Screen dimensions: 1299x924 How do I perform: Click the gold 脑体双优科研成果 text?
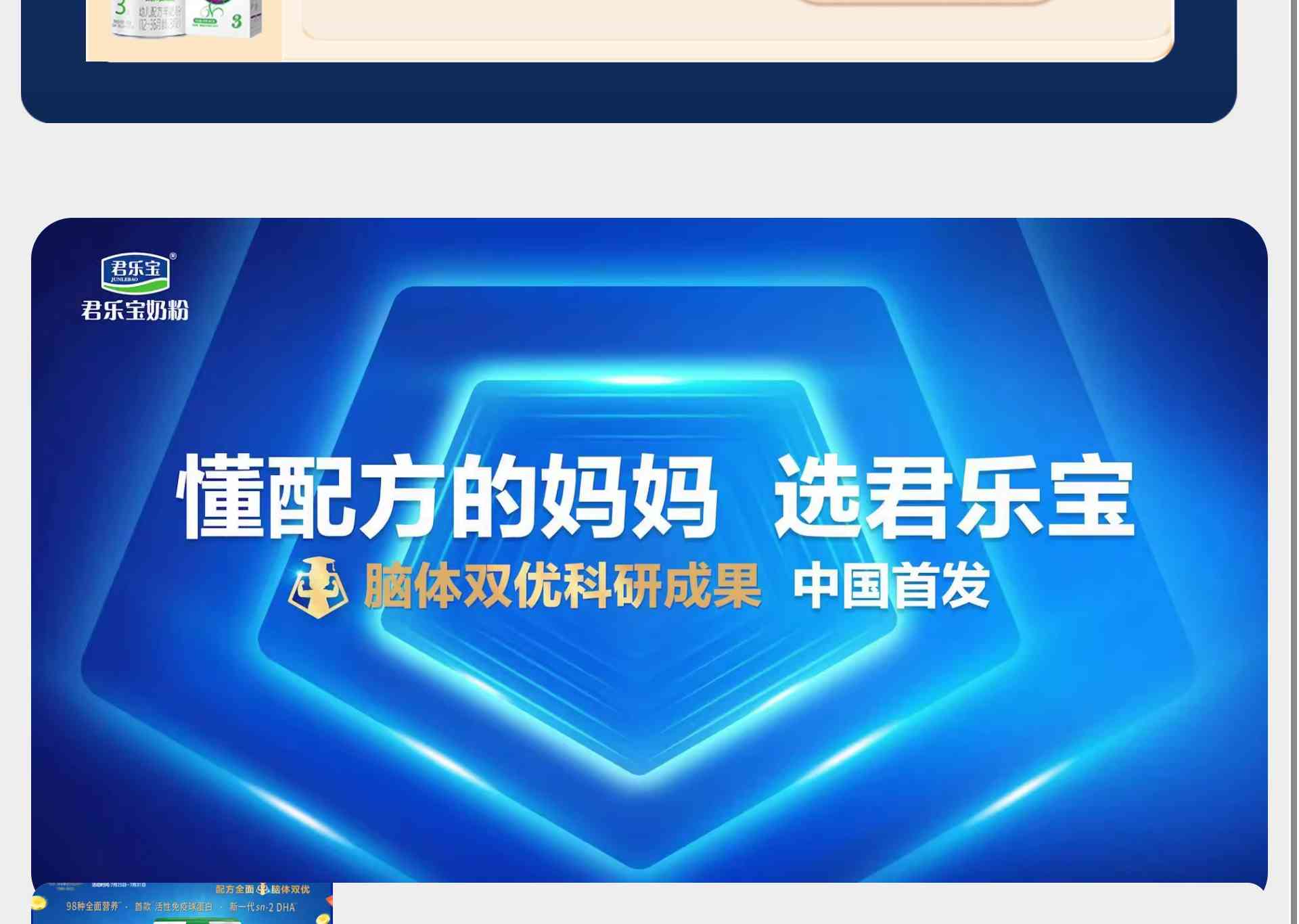pos(563,586)
